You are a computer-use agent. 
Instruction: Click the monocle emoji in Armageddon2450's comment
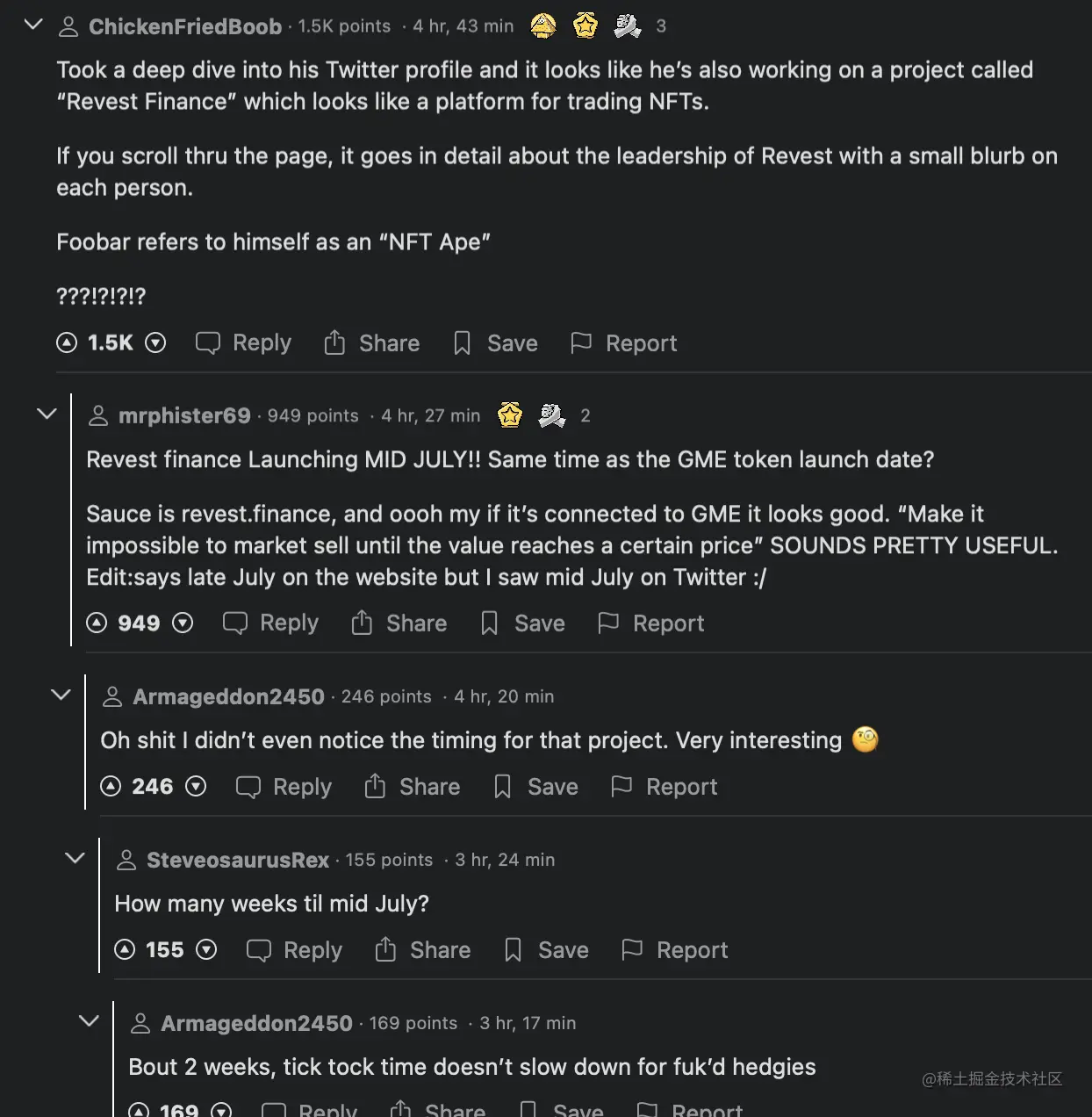click(x=865, y=739)
